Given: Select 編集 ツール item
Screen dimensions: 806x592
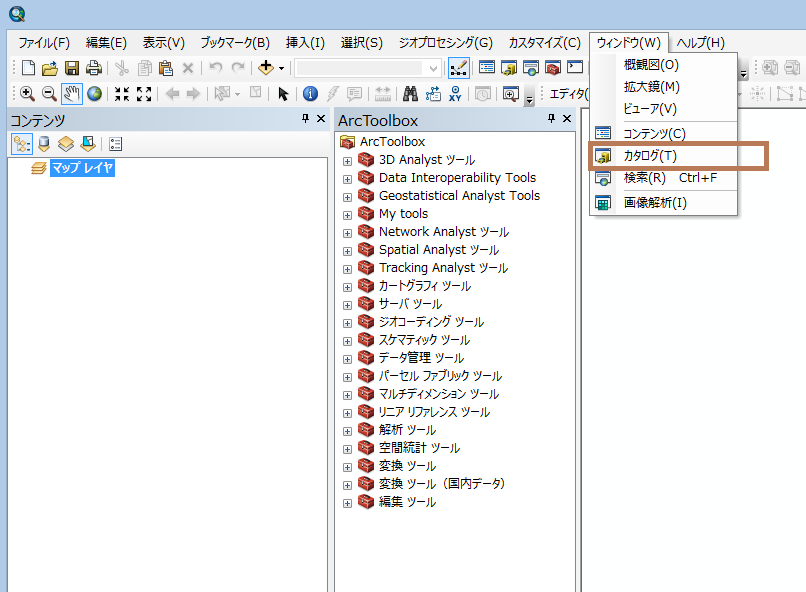Looking at the screenshot, I should click(407, 502).
